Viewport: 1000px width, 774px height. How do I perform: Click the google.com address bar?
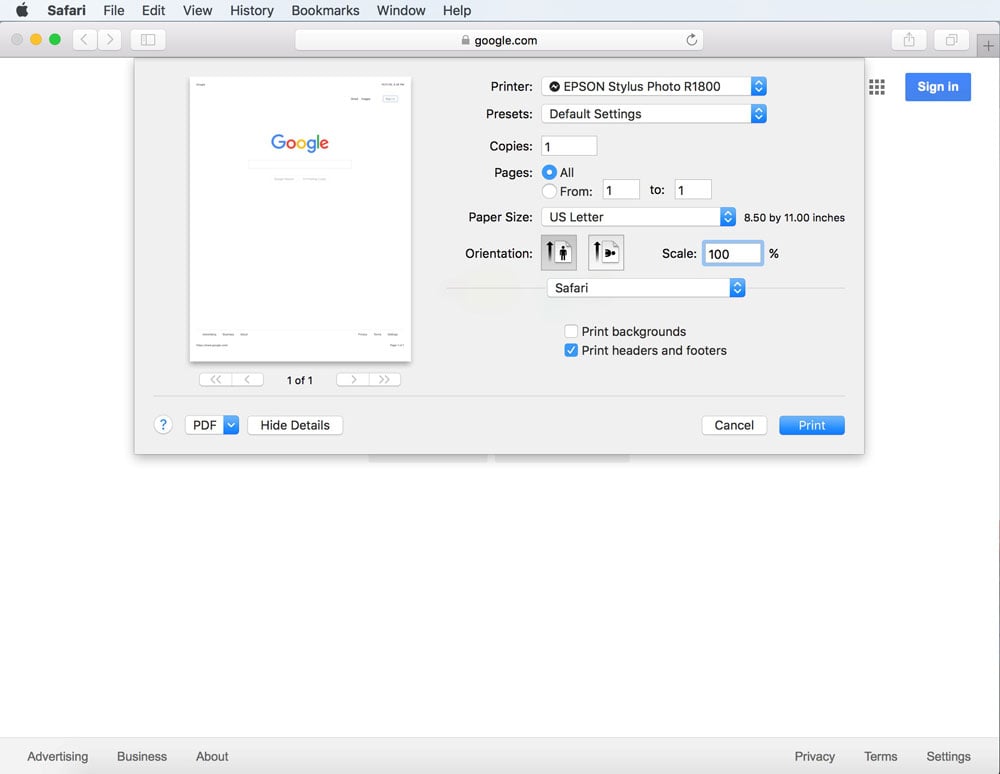coord(499,40)
